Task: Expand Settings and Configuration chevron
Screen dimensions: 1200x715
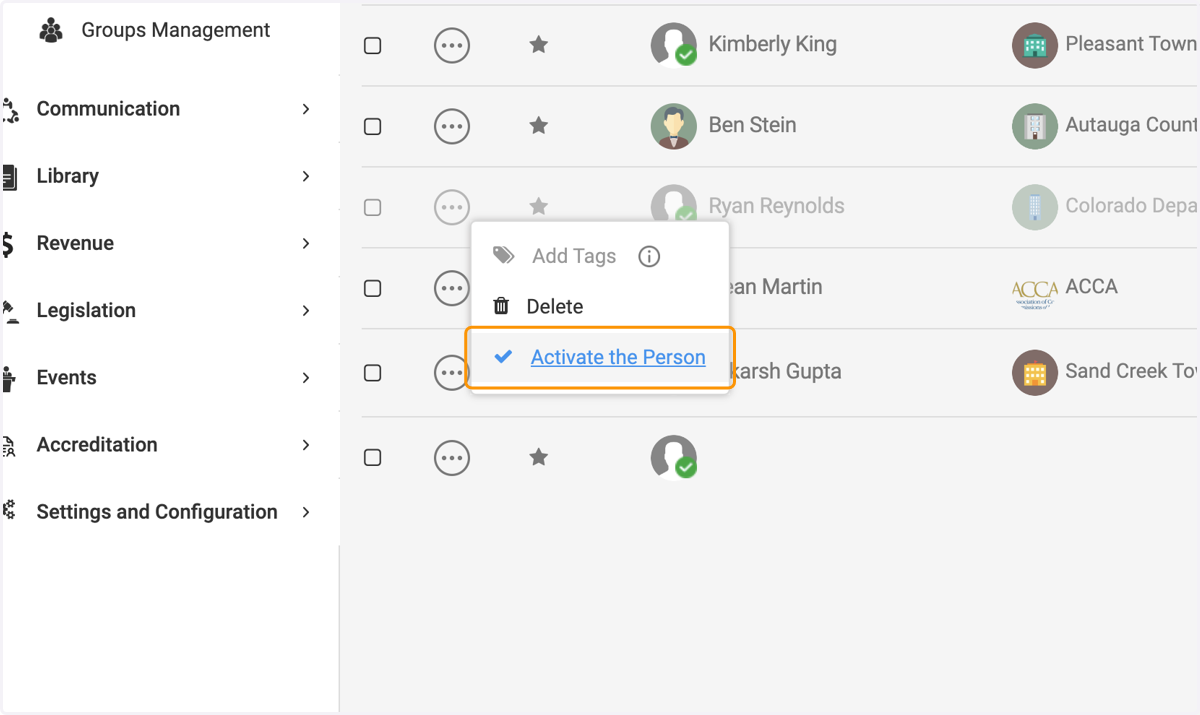Action: click(306, 512)
